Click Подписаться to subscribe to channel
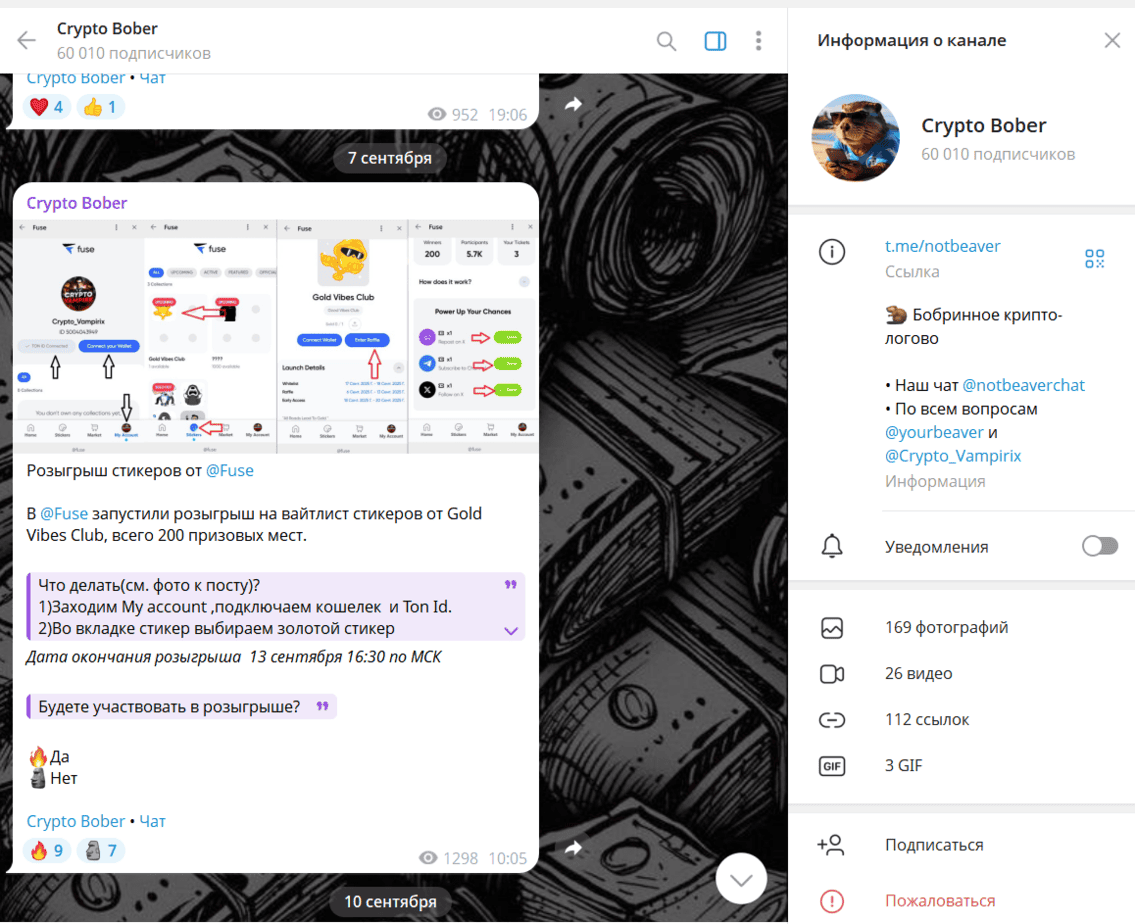 (934, 845)
